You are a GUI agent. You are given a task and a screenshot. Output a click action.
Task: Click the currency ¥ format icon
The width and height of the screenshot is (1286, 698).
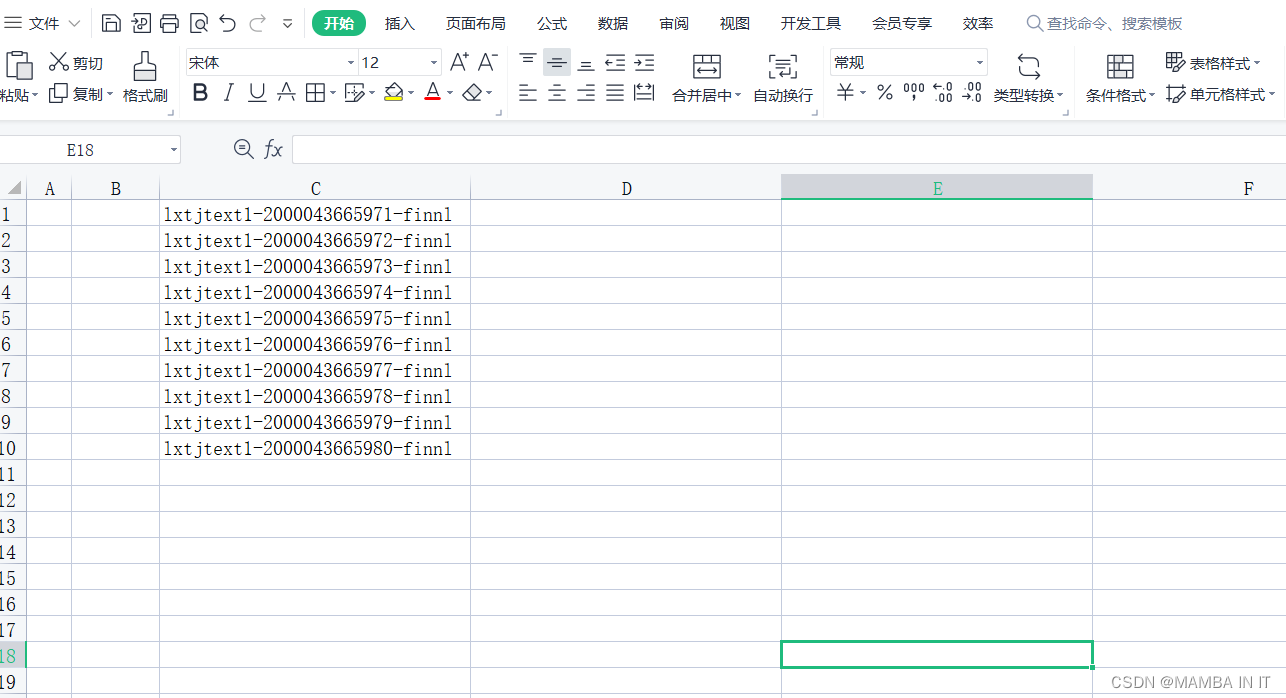point(846,93)
